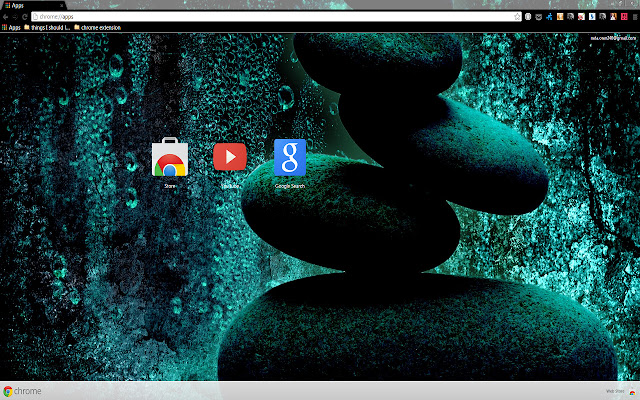Viewport: 640px width, 400px height.
Task: Click the pink square extension icon
Action: point(624,17)
